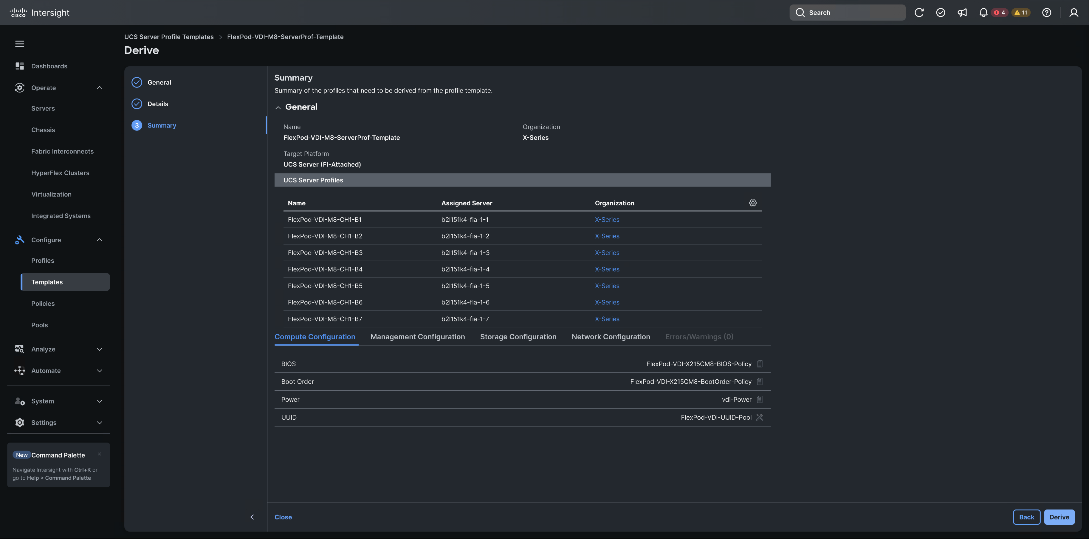Open Chassis in sidebar
The height and width of the screenshot is (539, 1089).
(43, 130)
